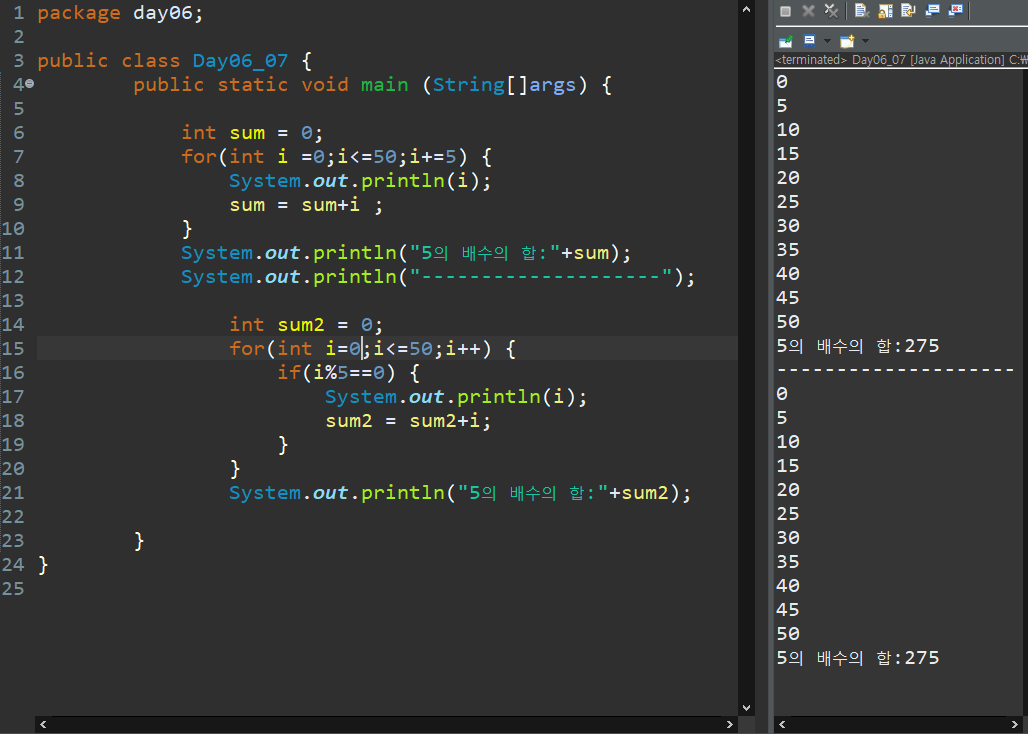Click line number 1 in the gutter

(x=18, y=13)
